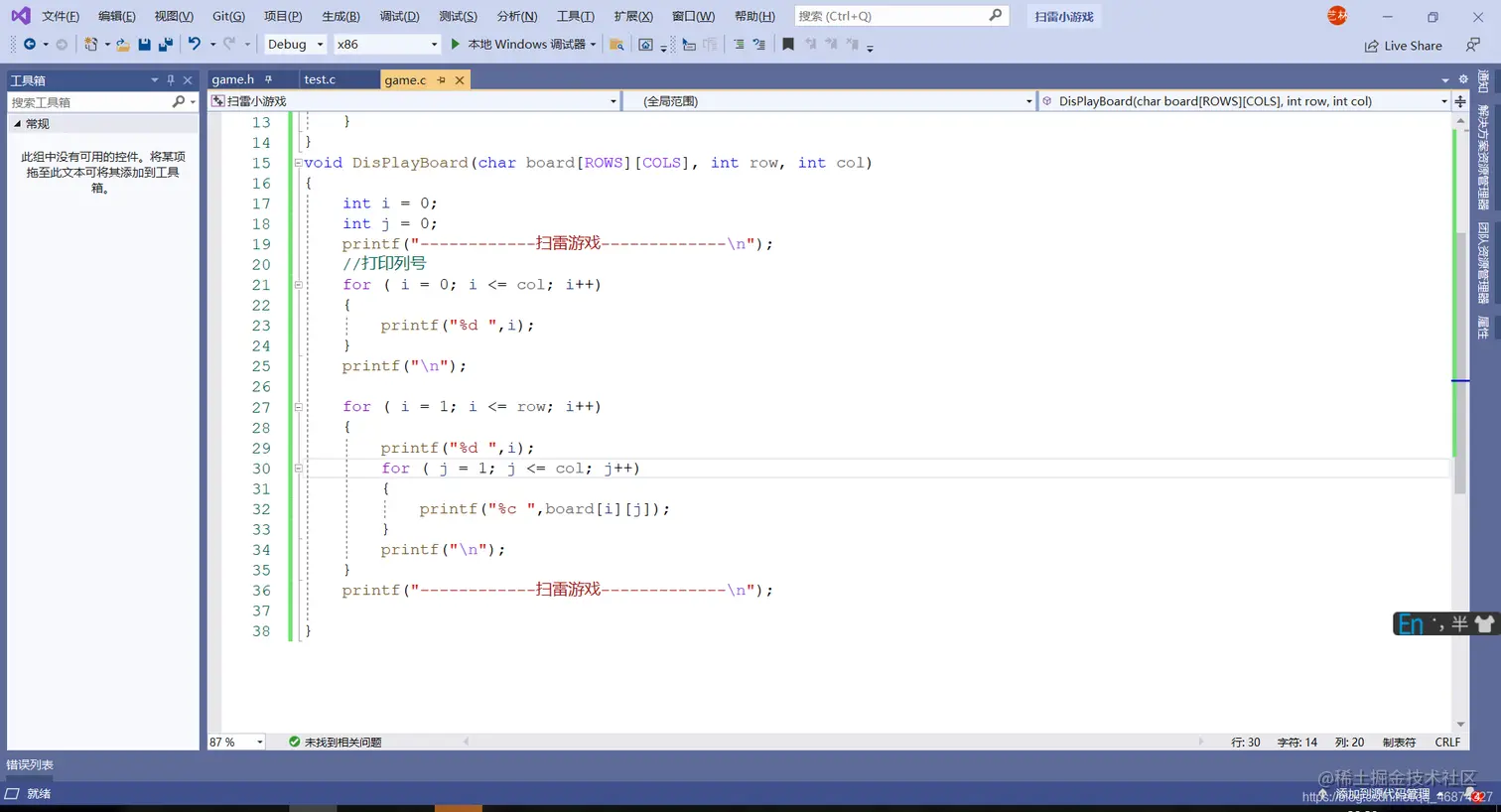Comment out the selected lines icon
This screenshot has height=812, width=1501.
tap(739, 45)
